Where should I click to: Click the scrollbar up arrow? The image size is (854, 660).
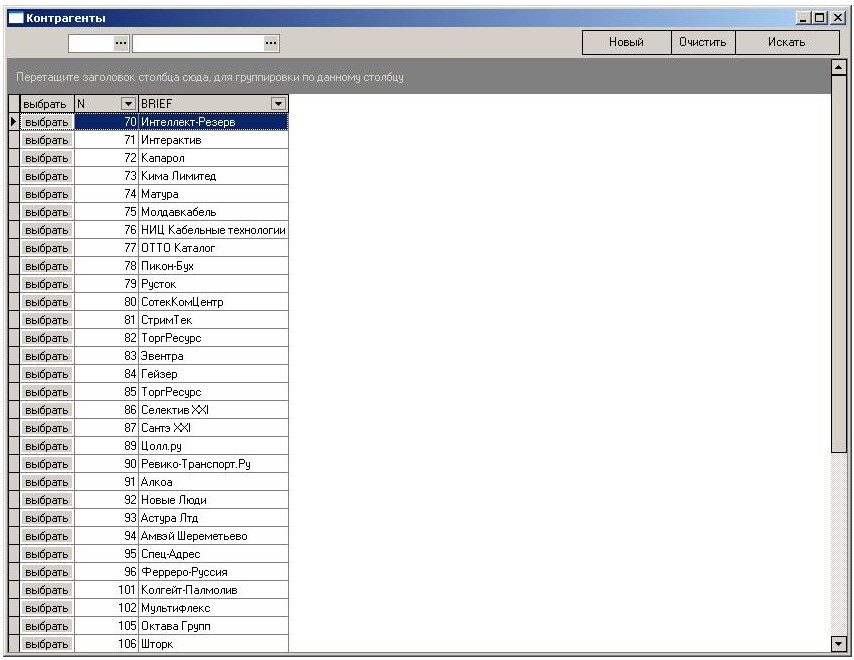(x=839, y=68)
